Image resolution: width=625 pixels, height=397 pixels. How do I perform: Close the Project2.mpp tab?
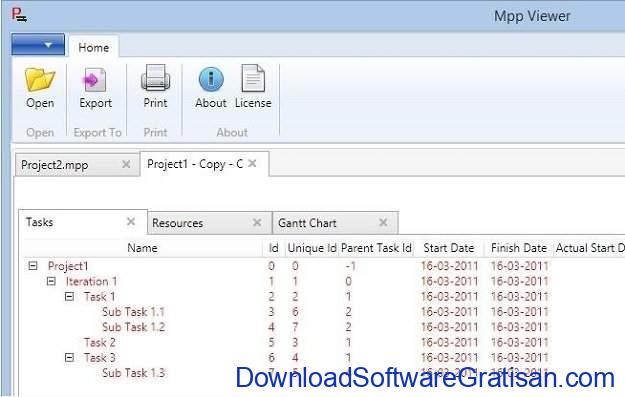click(126, 164)
